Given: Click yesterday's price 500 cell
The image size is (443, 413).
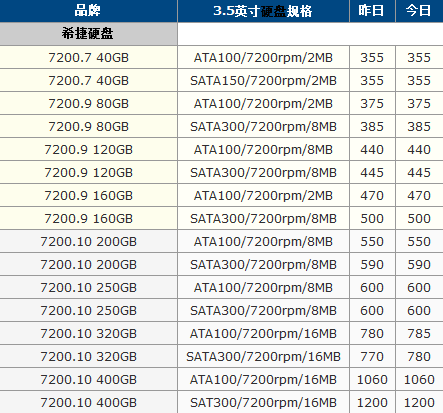Looking at the screenshot, I should pos(372,218).
